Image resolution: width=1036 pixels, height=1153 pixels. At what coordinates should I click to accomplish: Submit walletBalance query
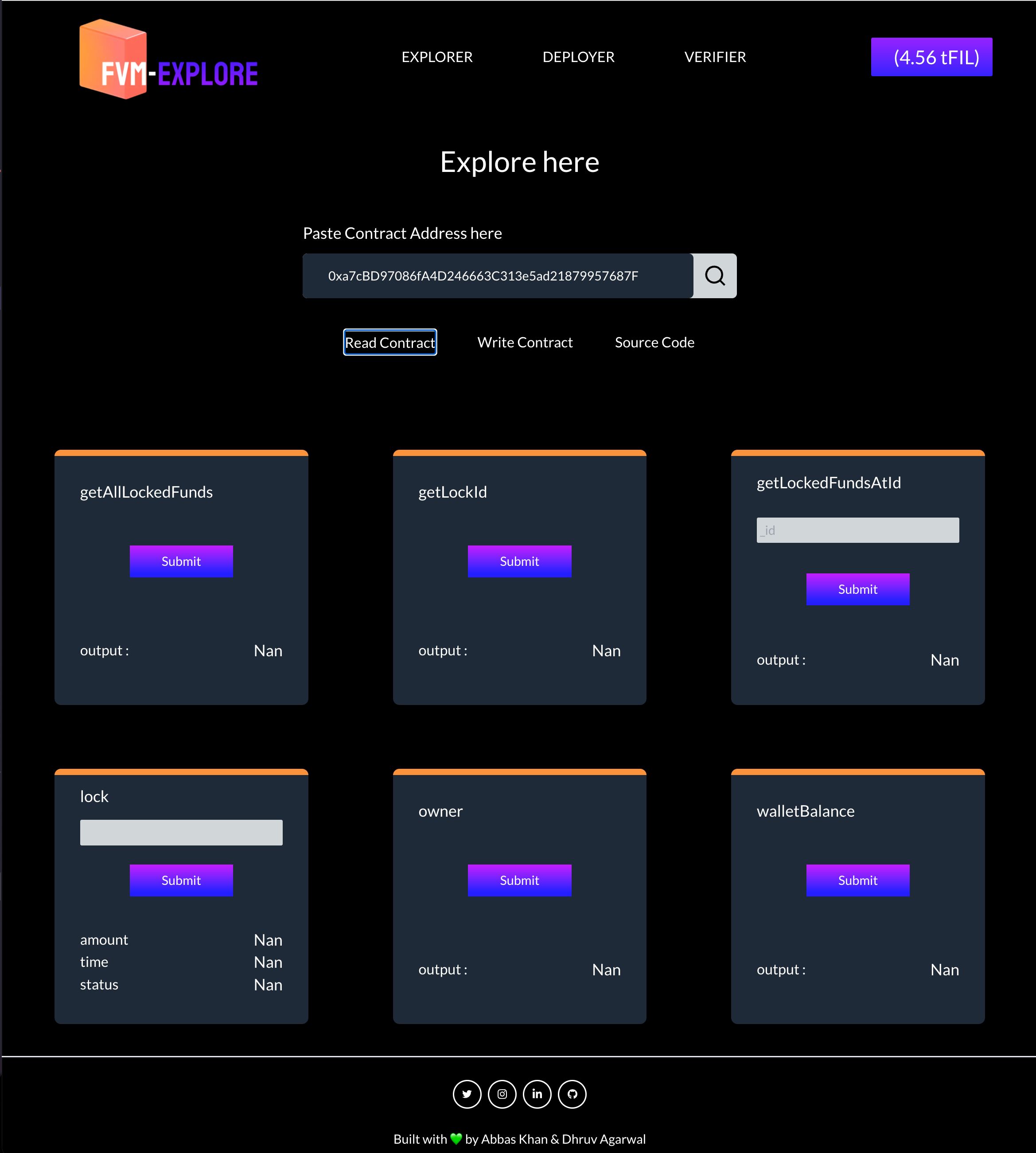tap(857, 880)
